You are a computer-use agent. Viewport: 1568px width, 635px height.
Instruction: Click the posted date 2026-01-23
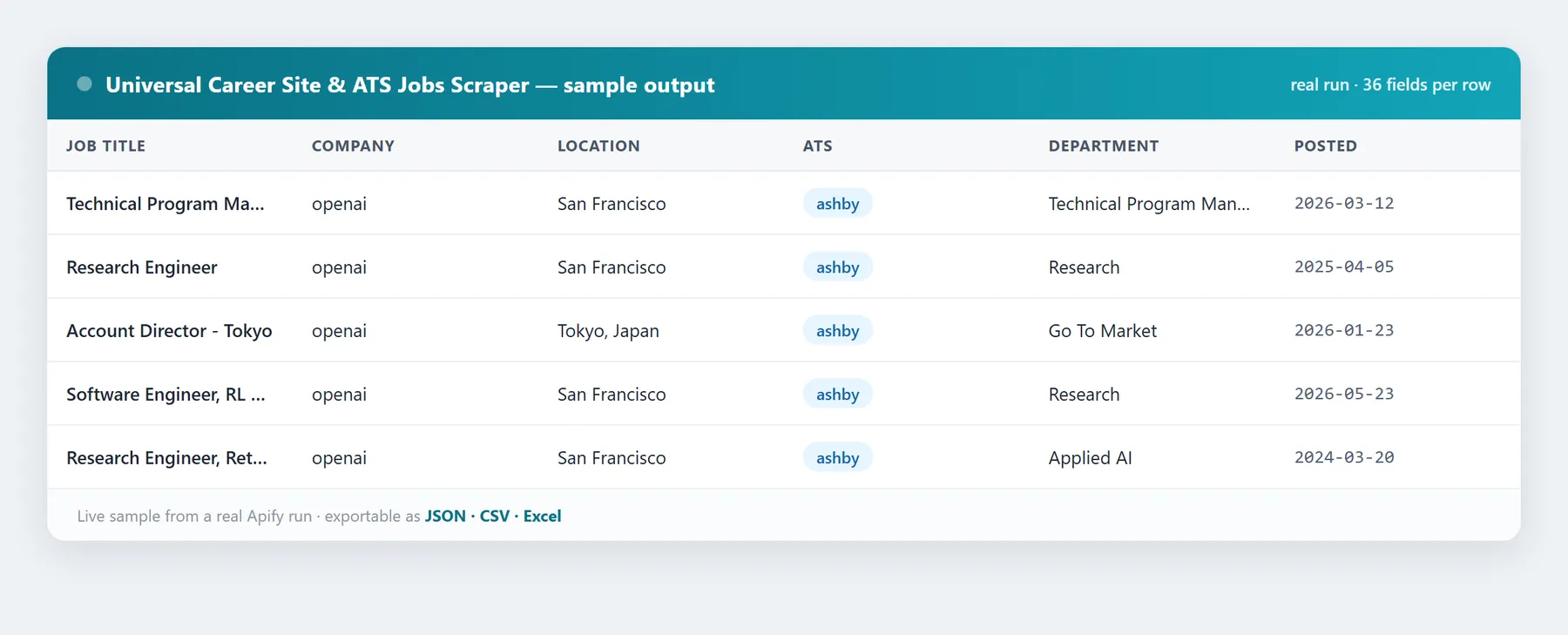pyautogui.click(x=1344, y=330)
